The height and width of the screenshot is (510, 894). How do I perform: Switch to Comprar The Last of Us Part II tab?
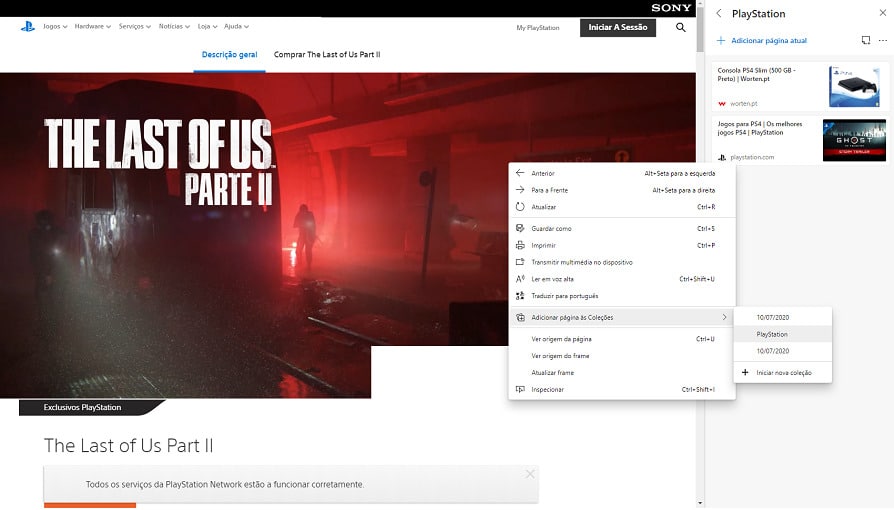[327, 55]
